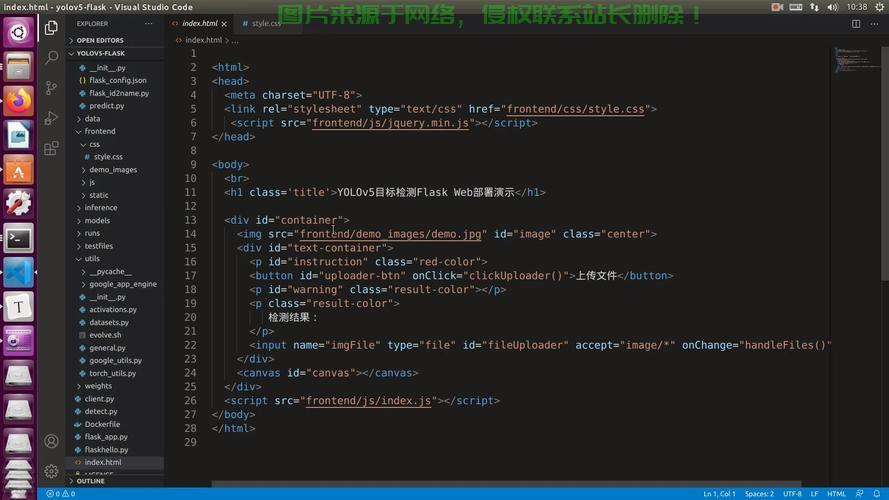
Task: Expand the Outline section
Action: coord(90,481)
